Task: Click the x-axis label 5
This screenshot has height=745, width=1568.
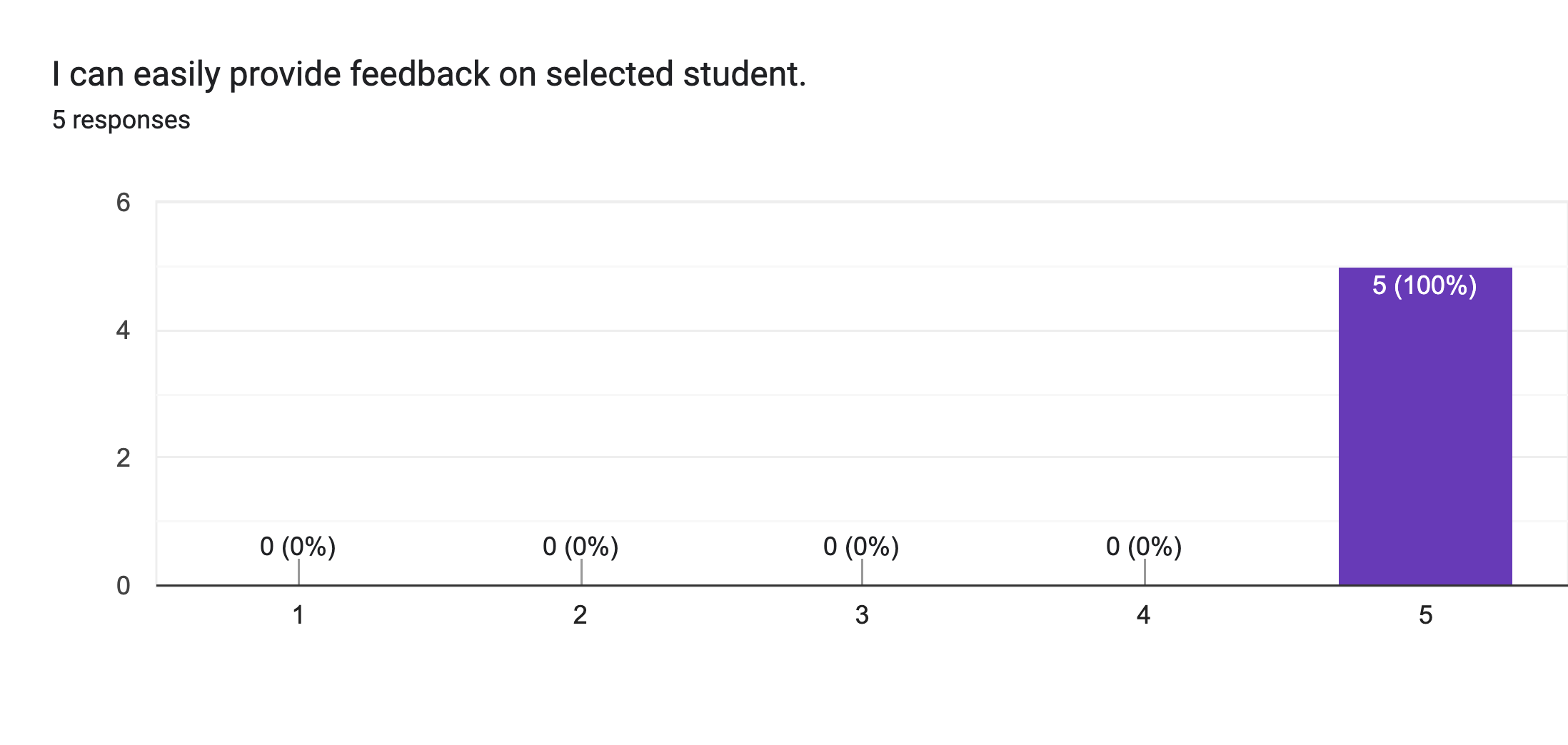Action: (1426, 615)
